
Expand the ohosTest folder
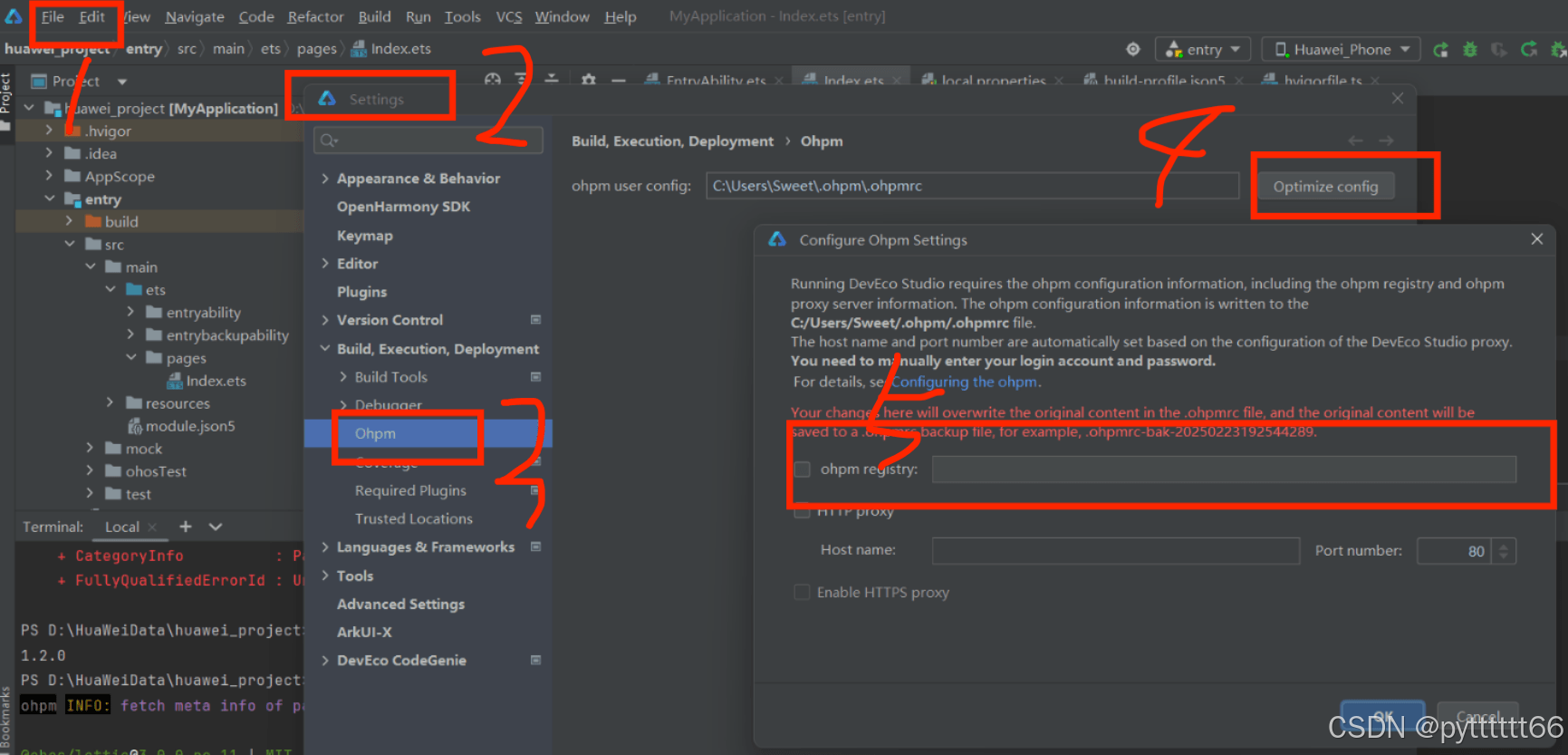89,471
